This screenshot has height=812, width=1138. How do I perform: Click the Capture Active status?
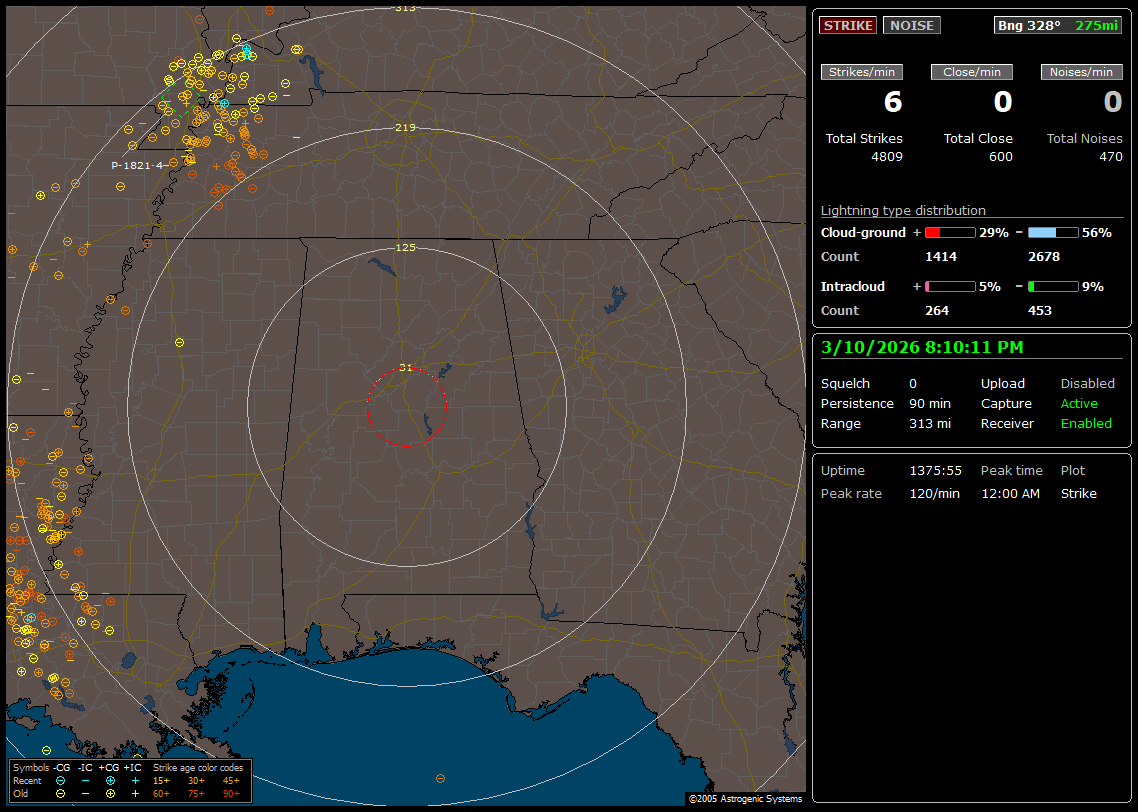[1079, 403]
